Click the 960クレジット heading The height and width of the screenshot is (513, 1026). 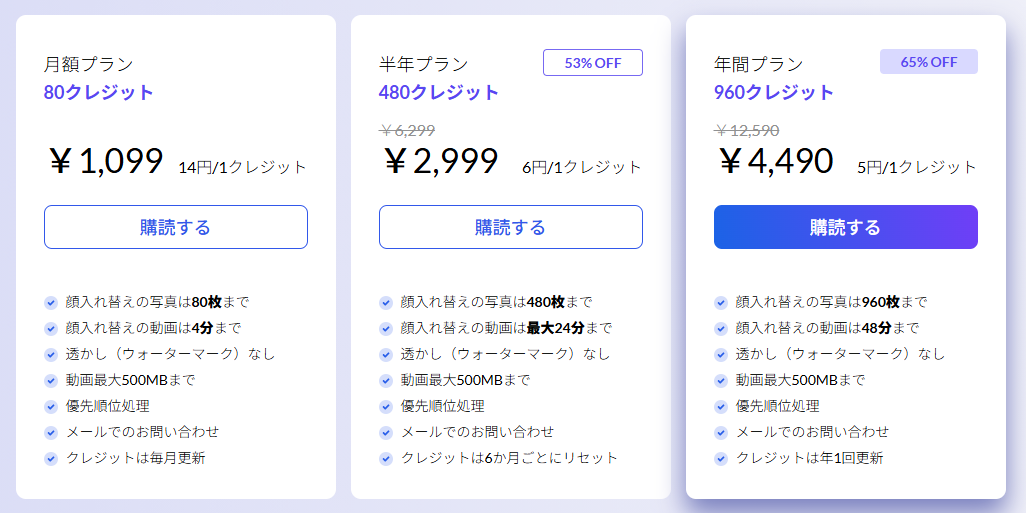click(774, 92)
